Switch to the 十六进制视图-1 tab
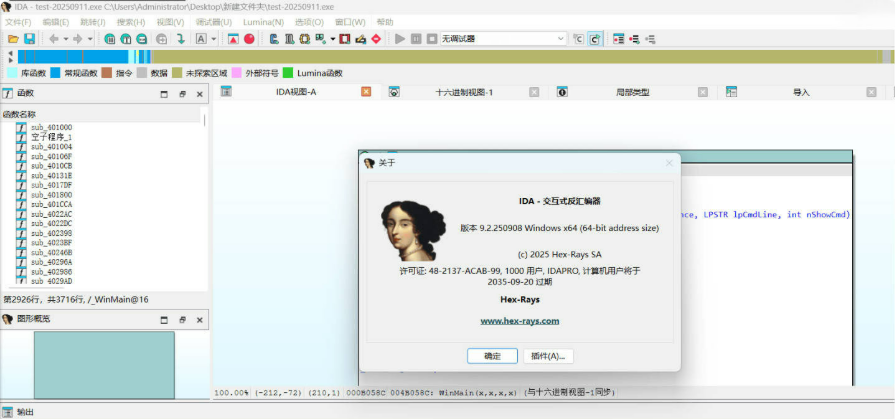 click(463, 92)
